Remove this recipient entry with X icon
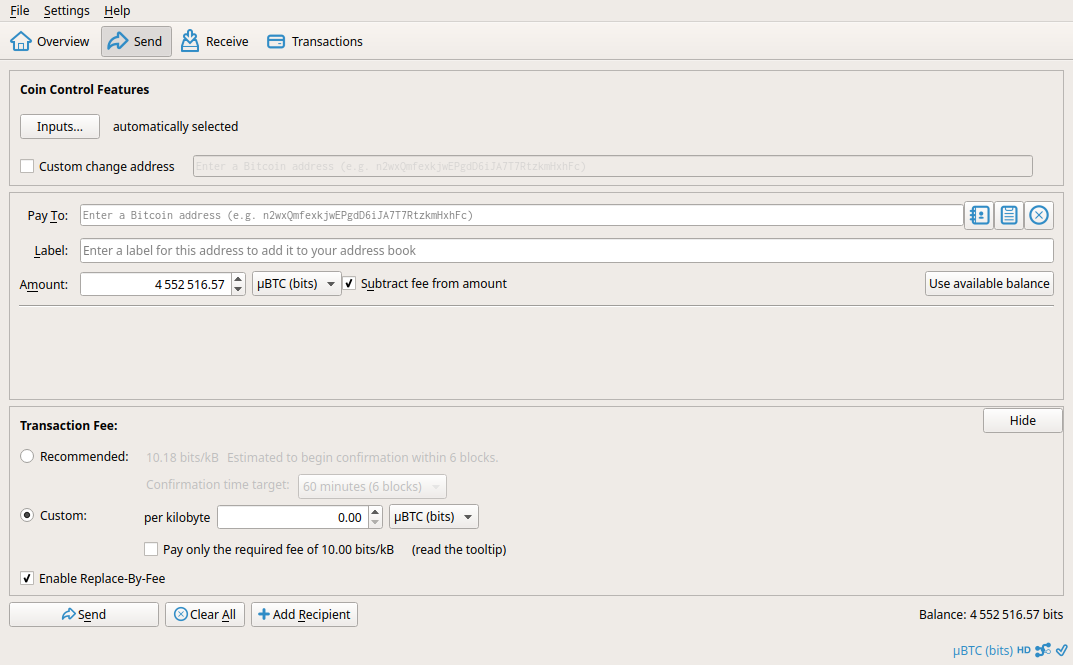The width and height of the screenshot is (1073, 665). [x=1038, y=216]
